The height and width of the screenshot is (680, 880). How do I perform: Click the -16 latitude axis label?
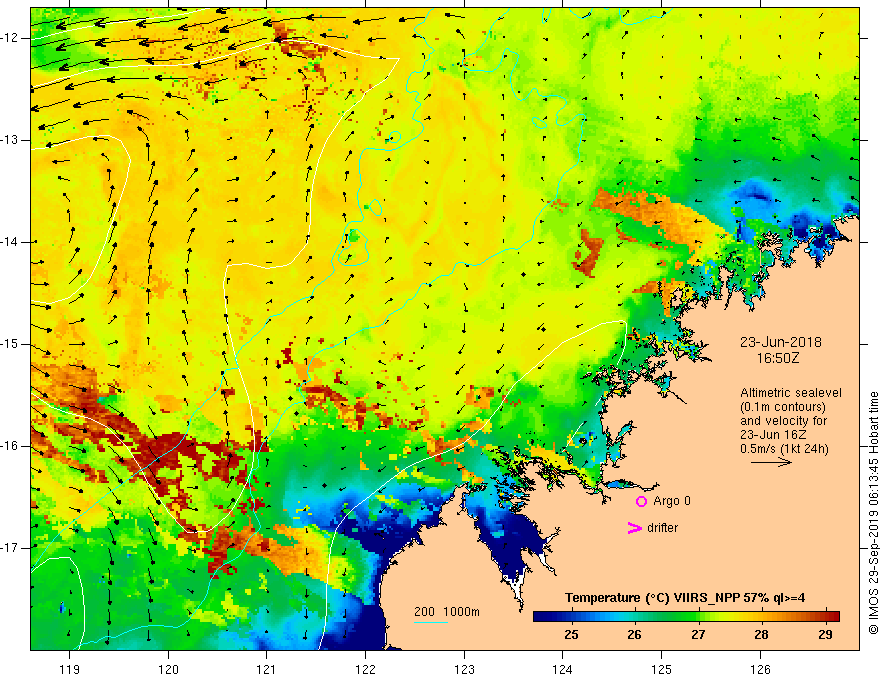(x=11, y=446)
